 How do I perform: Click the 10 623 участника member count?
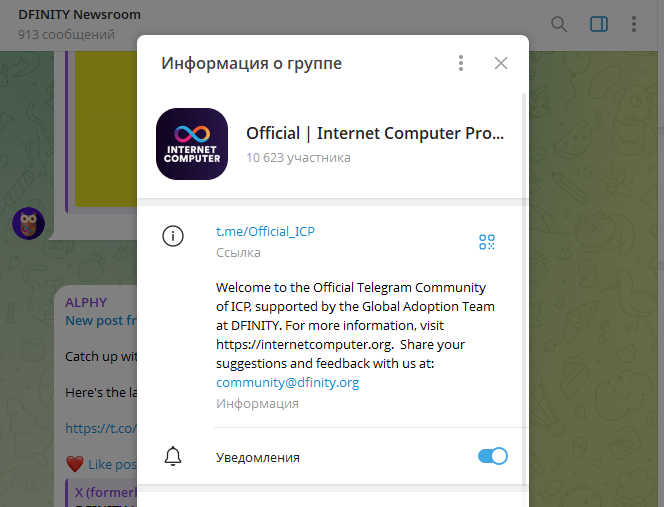[298, 158]
